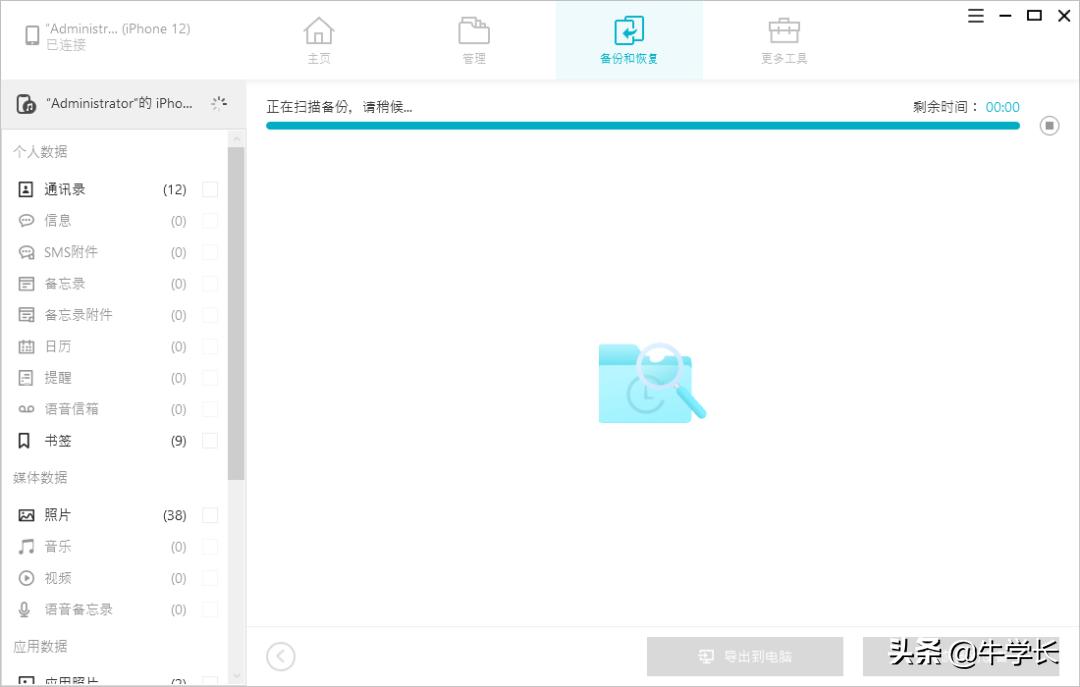Open the 视频 videos icon
Viewport: 1080px width, 687px height.
coord(26,577)
